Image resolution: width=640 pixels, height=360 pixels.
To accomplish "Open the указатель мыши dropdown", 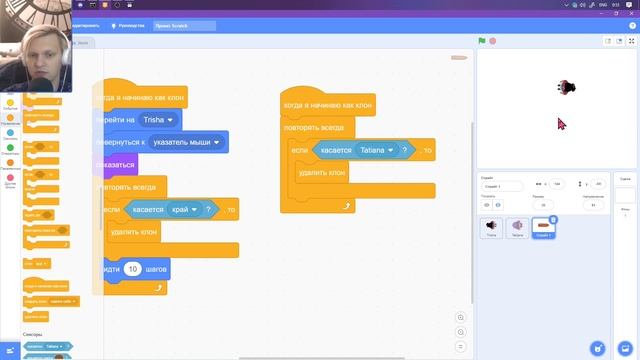I will pyautogui.click(x=187, y=142).
